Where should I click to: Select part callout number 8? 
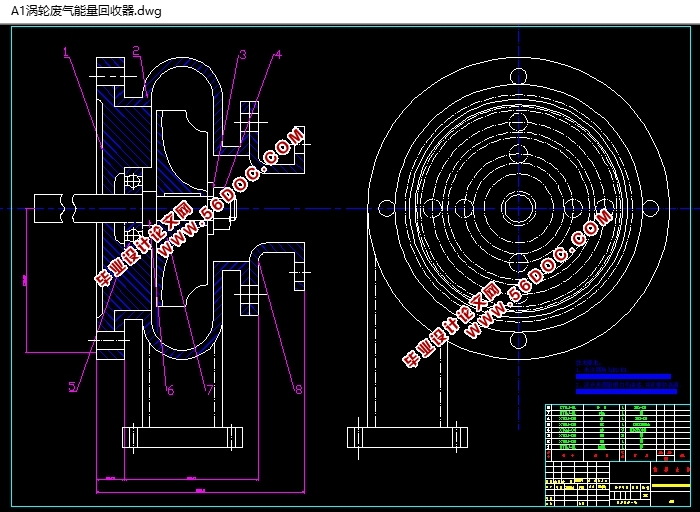coord(297,390)
